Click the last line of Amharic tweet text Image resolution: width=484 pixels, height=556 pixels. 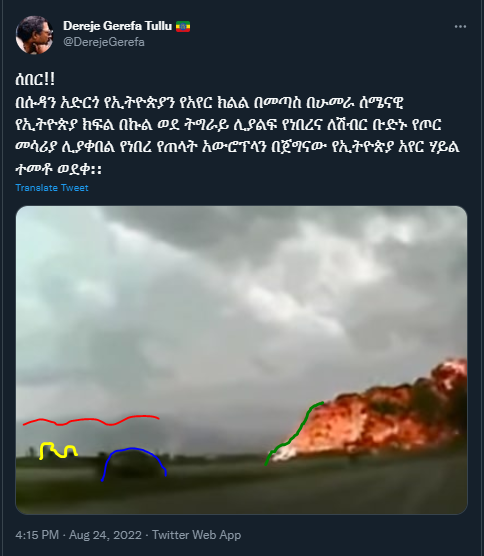click(x=59, y=169)
